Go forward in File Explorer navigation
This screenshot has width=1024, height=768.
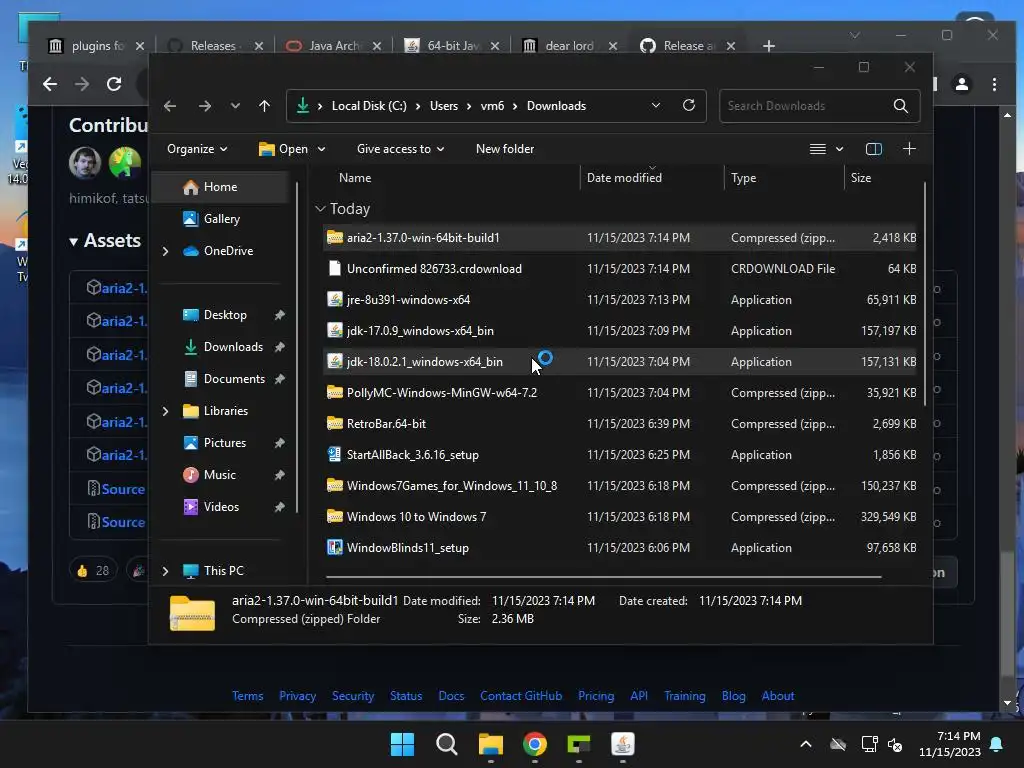[x=204, y=106]
